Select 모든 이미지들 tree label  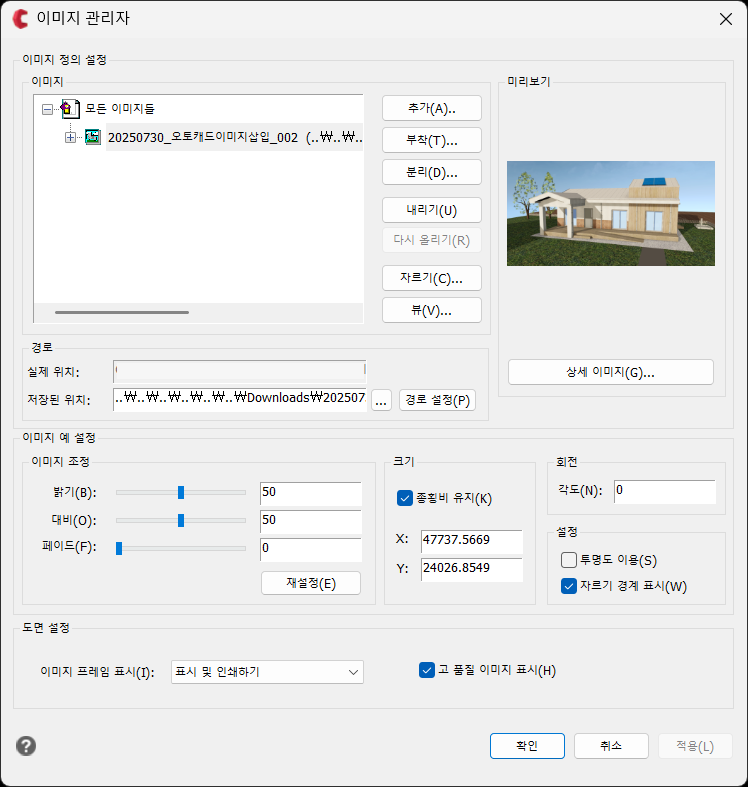tap(119, 108)
